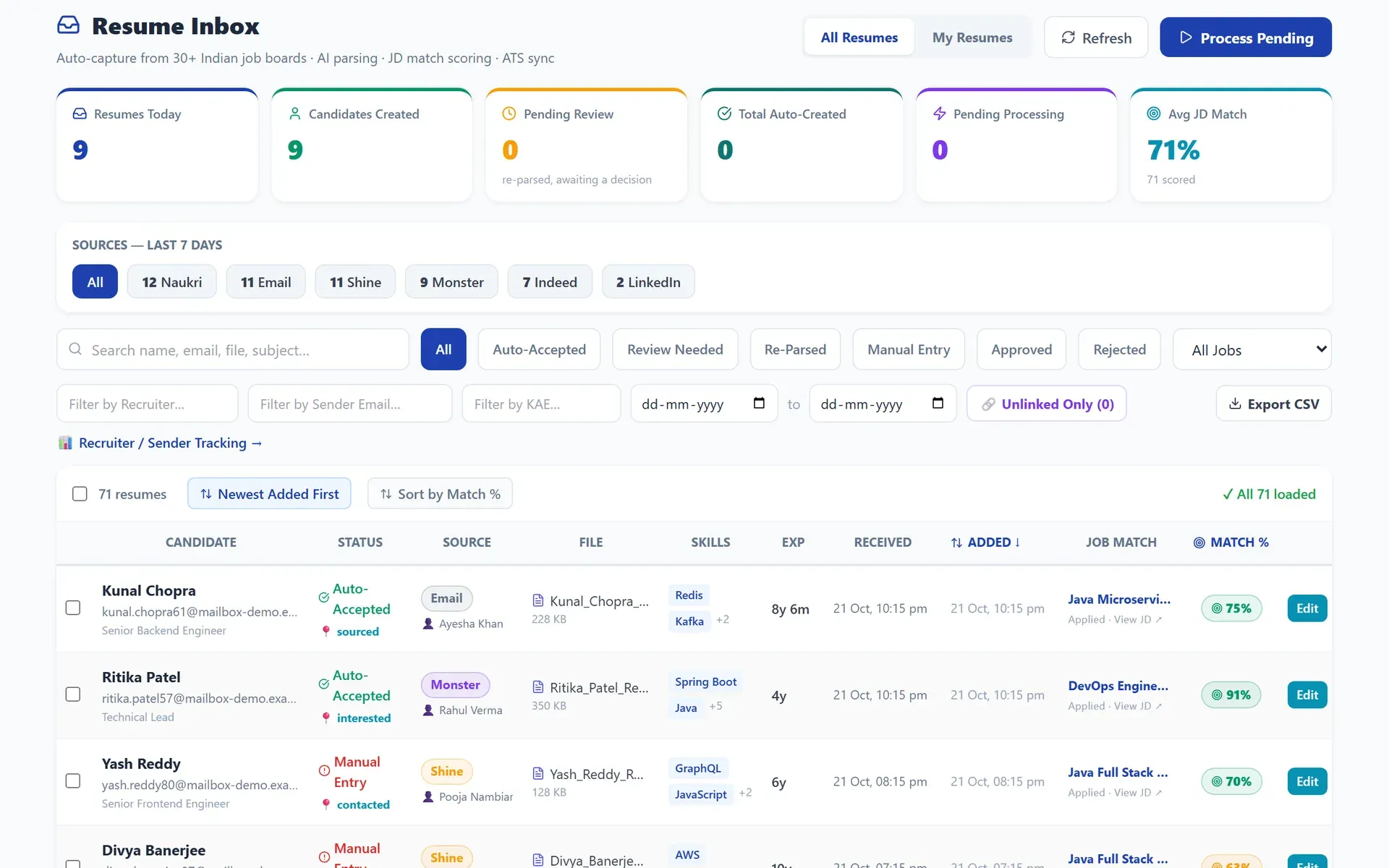Focus the Filter by Recruiter field
Viewport: 1389px width, 868px height.
[x=147, y=404]
